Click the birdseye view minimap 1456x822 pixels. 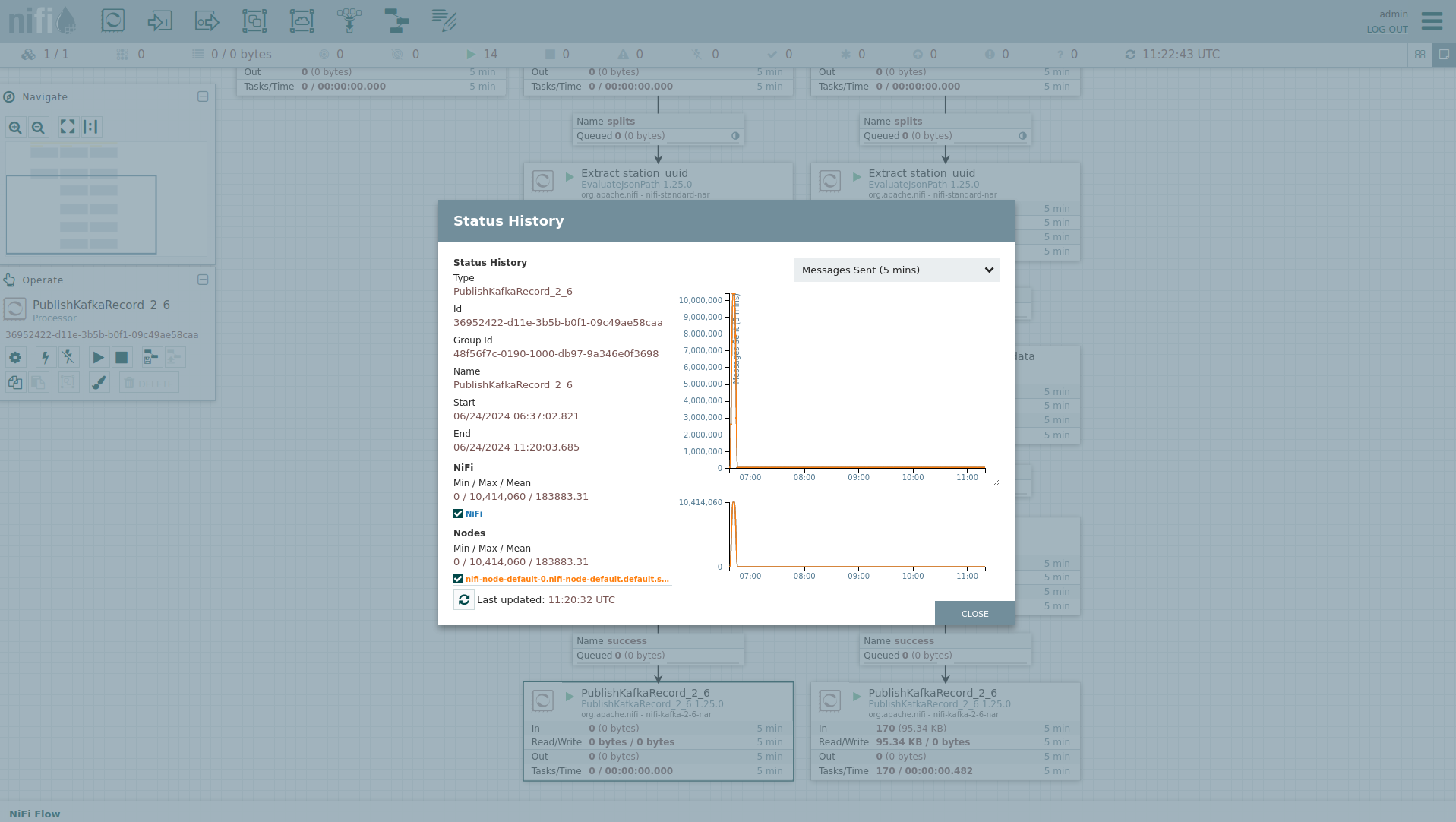106,199
